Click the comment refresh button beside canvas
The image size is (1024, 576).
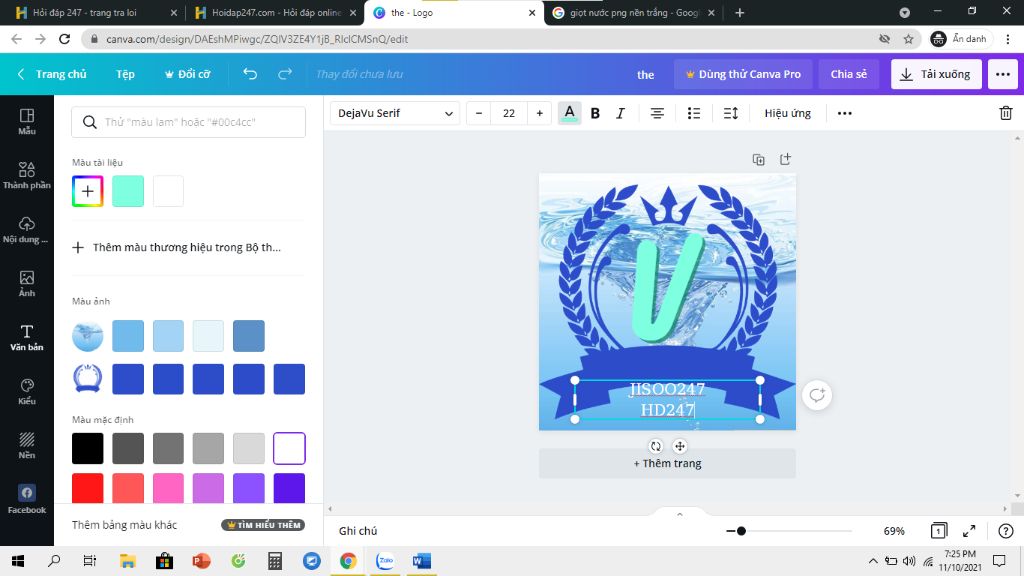click(x=817, y=395)
